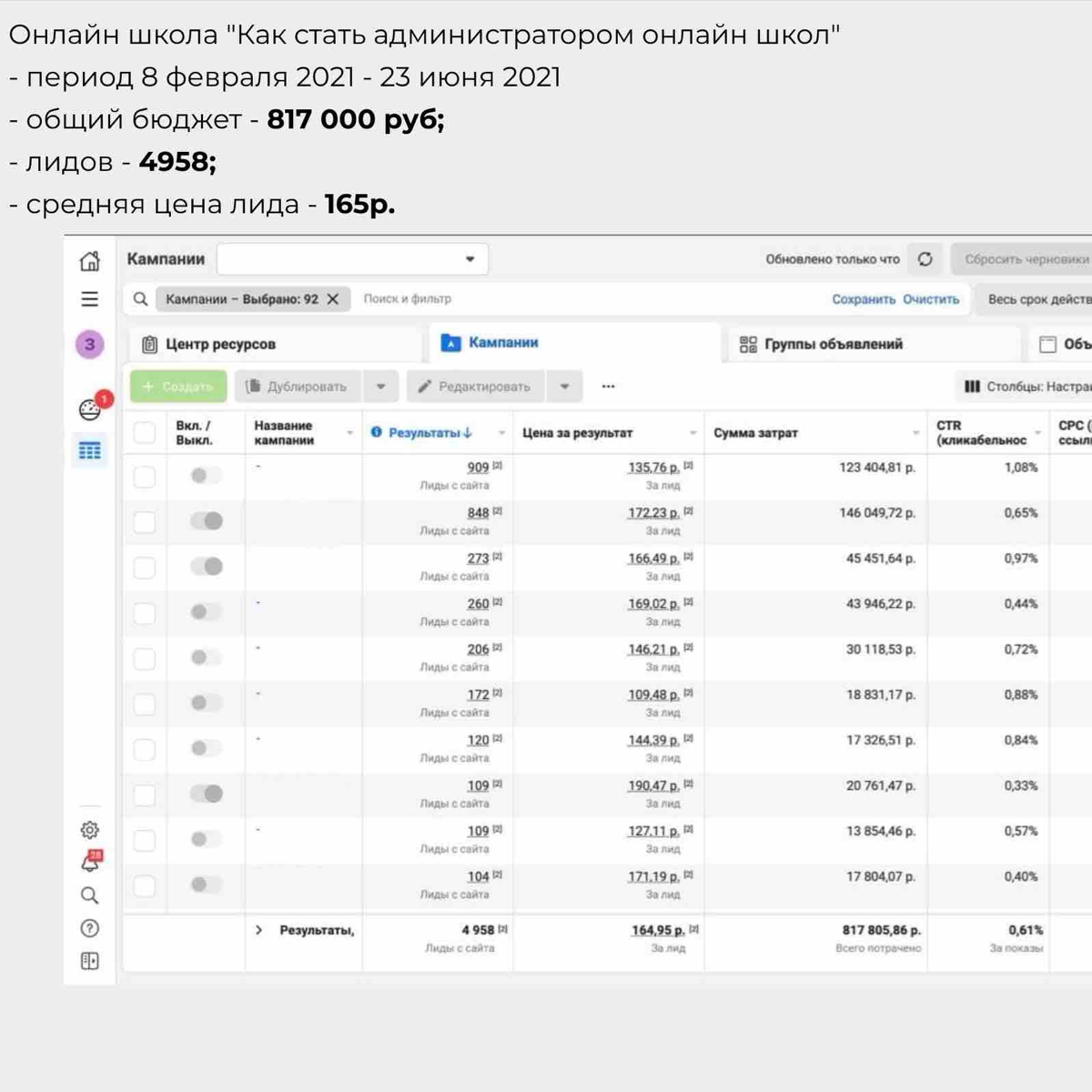Select the highlighted Ads Reporting table icon
Viewport: 1092px width, 1092px height.
(89, 450)
